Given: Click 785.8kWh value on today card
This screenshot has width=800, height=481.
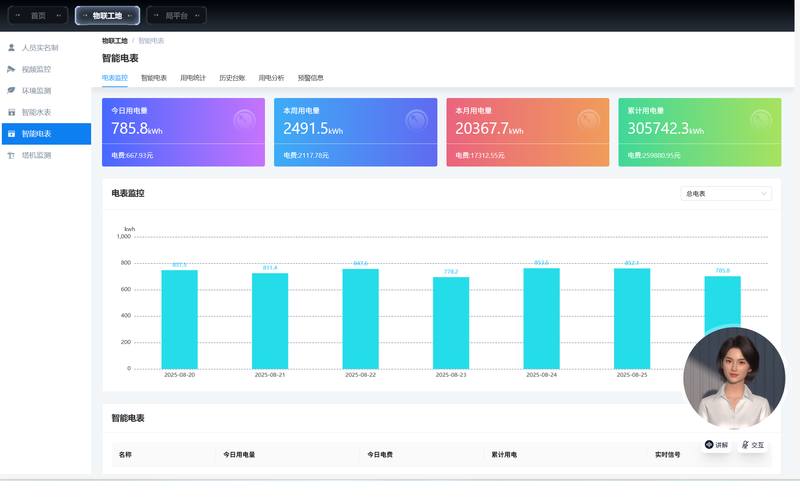Looking at the screenshot, I should click(x=137, y=129).
